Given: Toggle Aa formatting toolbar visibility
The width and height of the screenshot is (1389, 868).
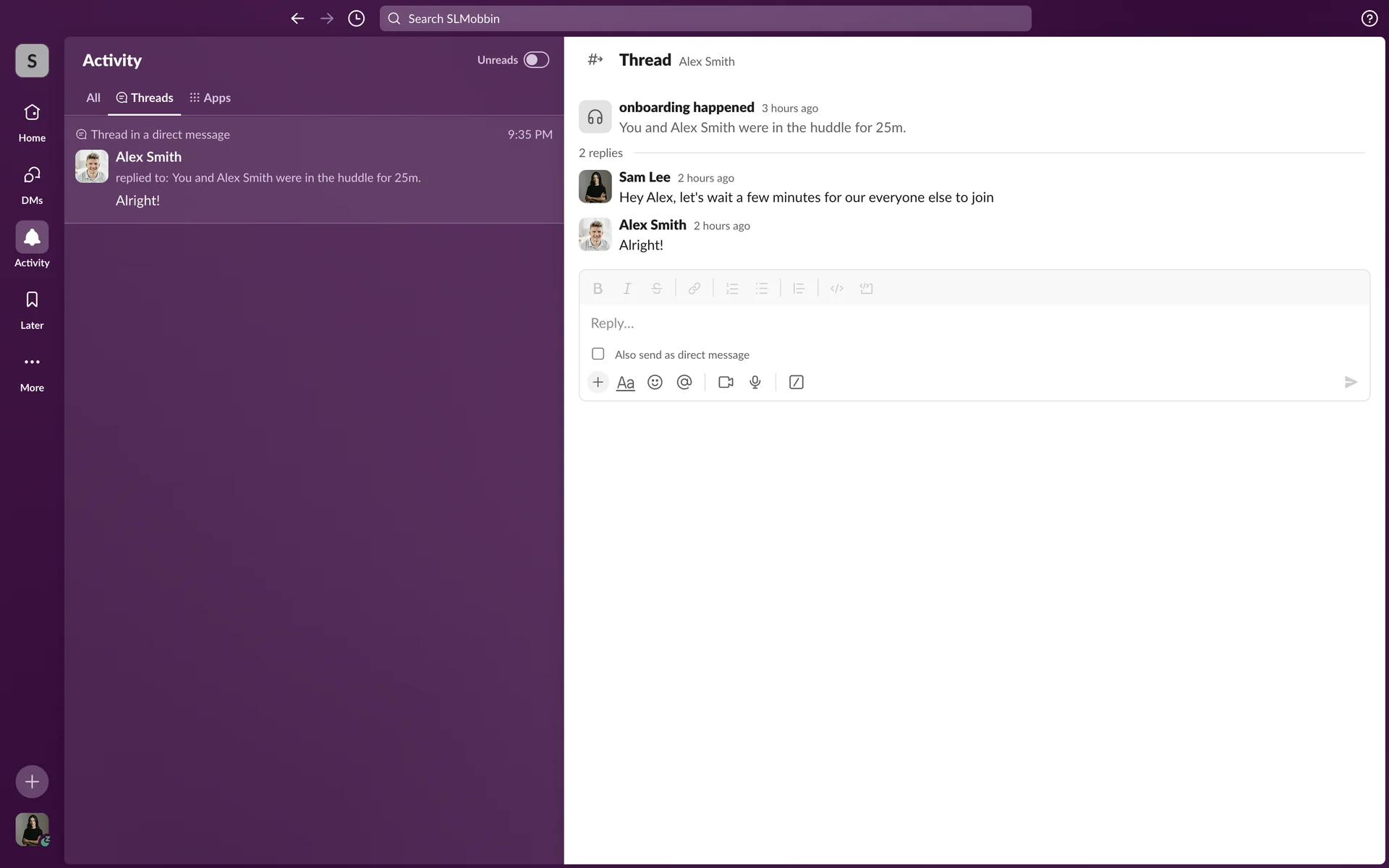Looking at the screenshot, I should coord(625,382).
